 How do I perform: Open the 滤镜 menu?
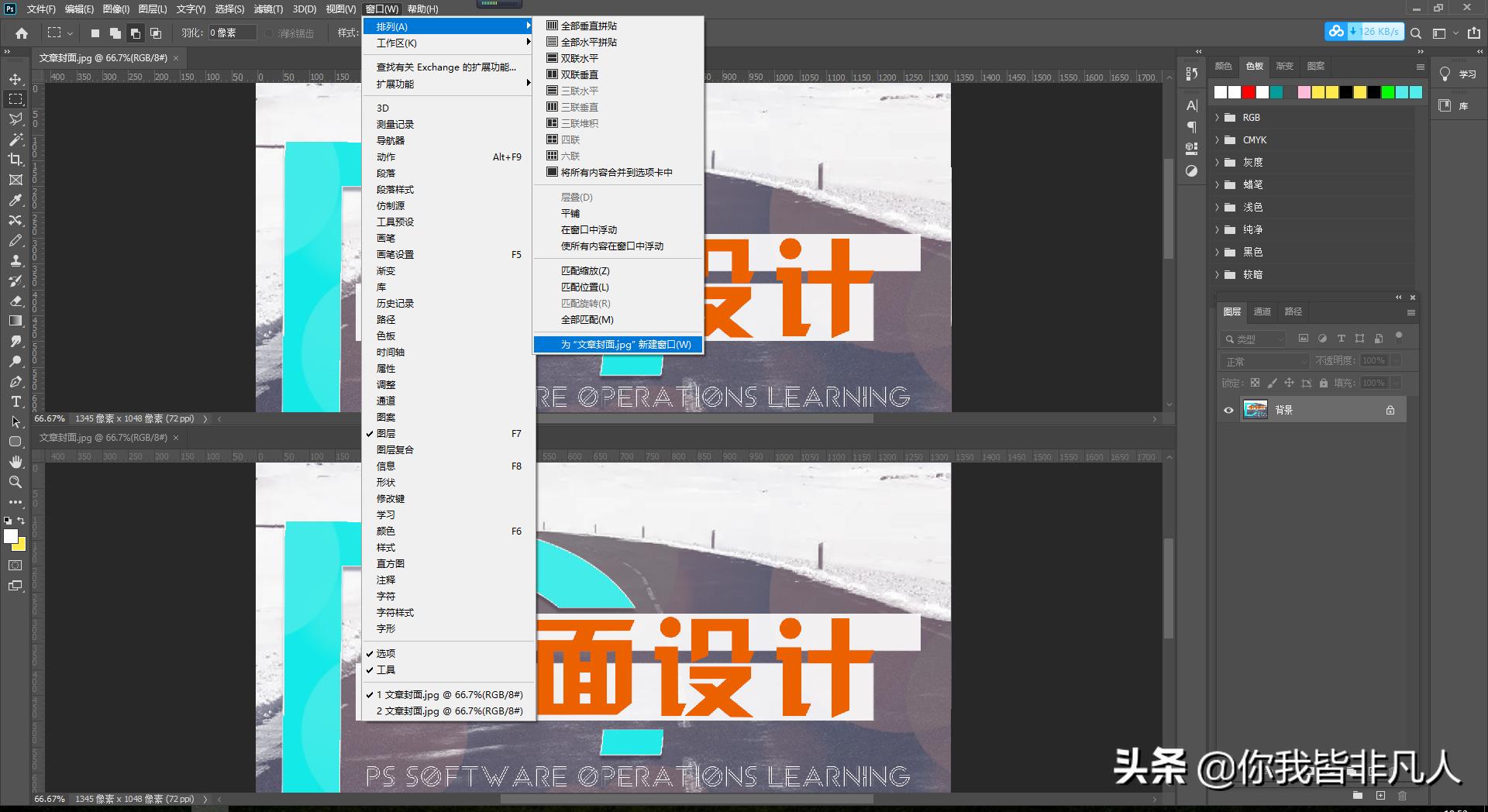click(x=267, y=9)
